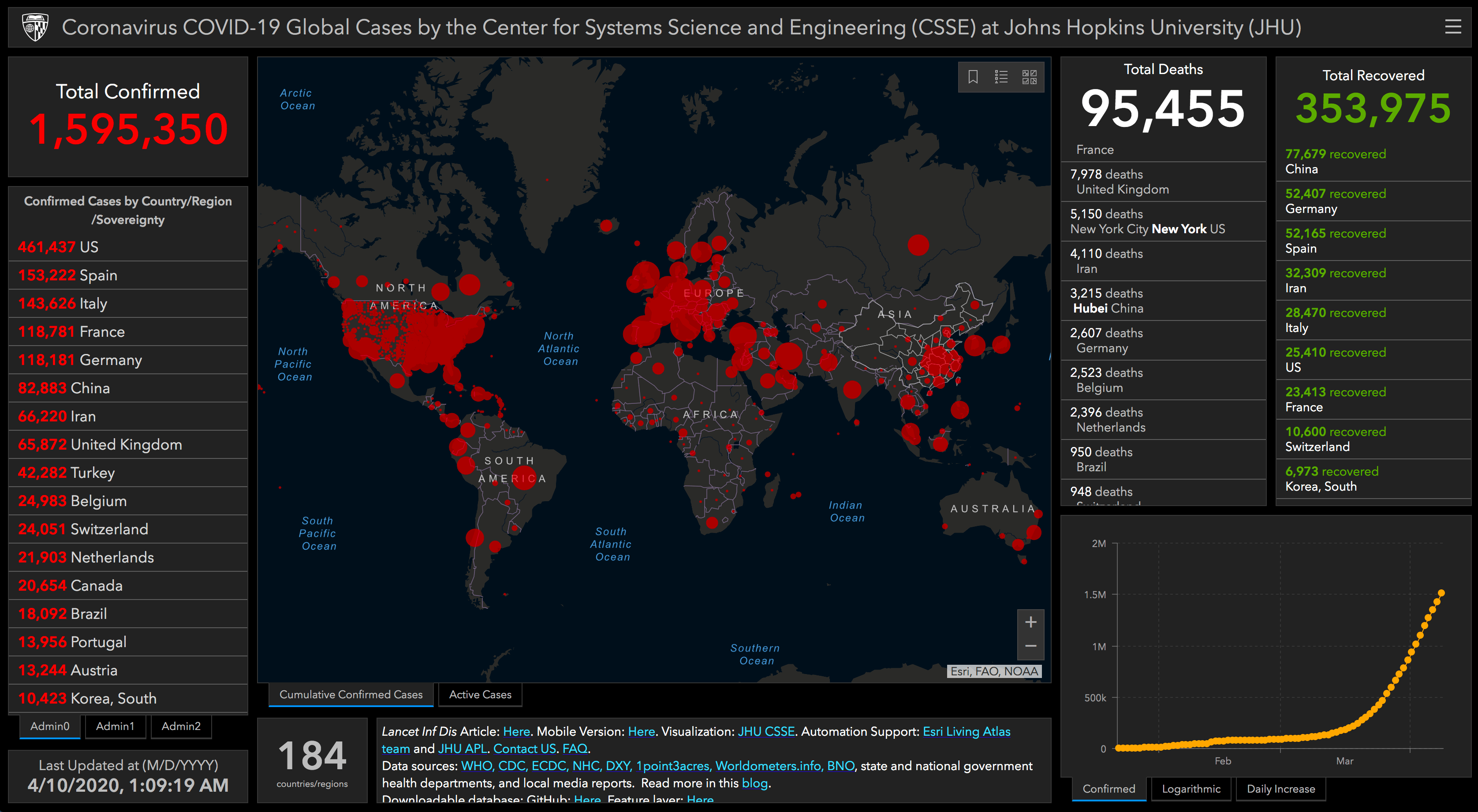Open the JHU CSSE visualization link
Viewport: 1478px width, 812px height.
[765, 731]
